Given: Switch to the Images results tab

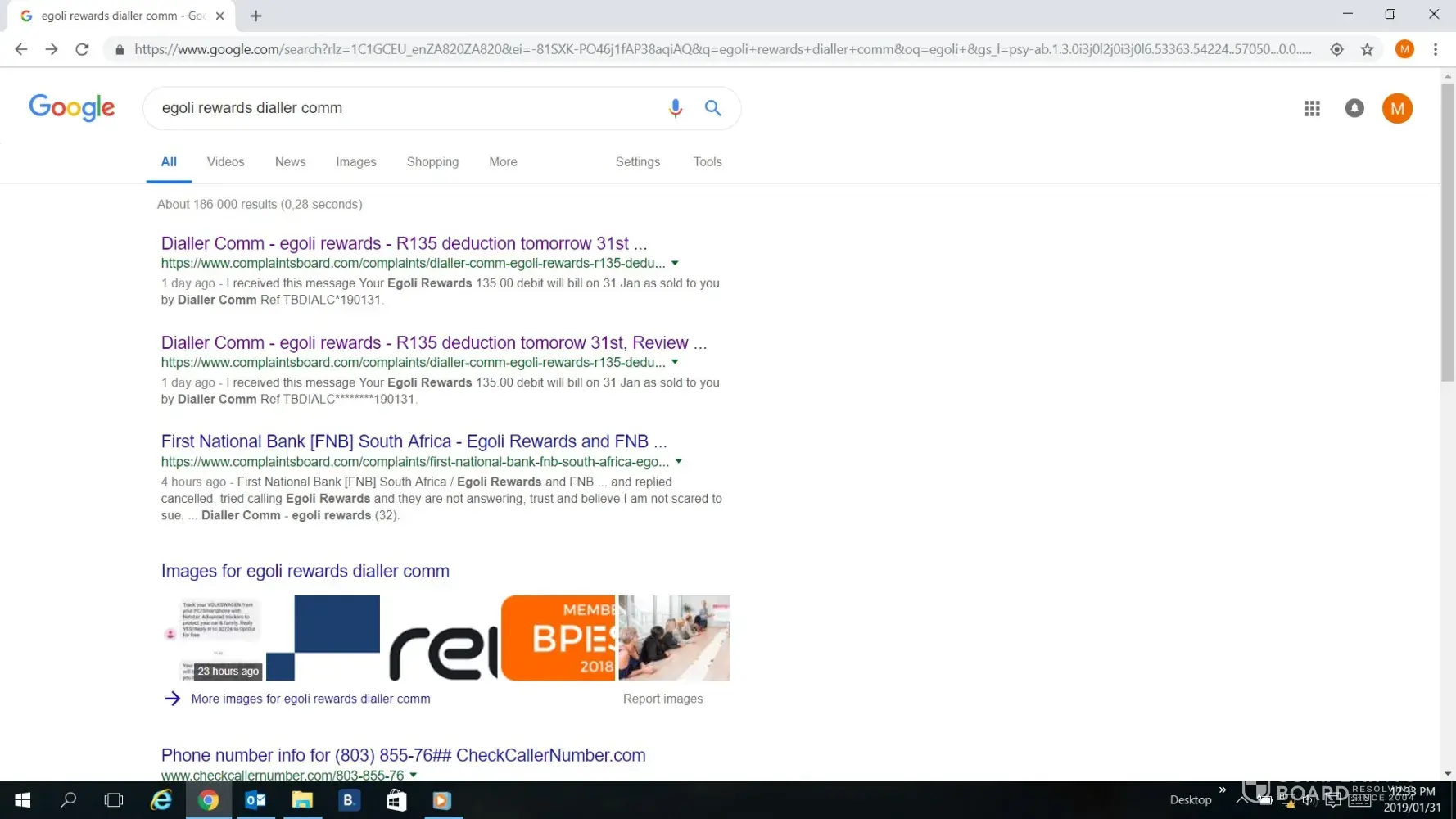Looking at the screenshot, I should (x=356, y=162).
